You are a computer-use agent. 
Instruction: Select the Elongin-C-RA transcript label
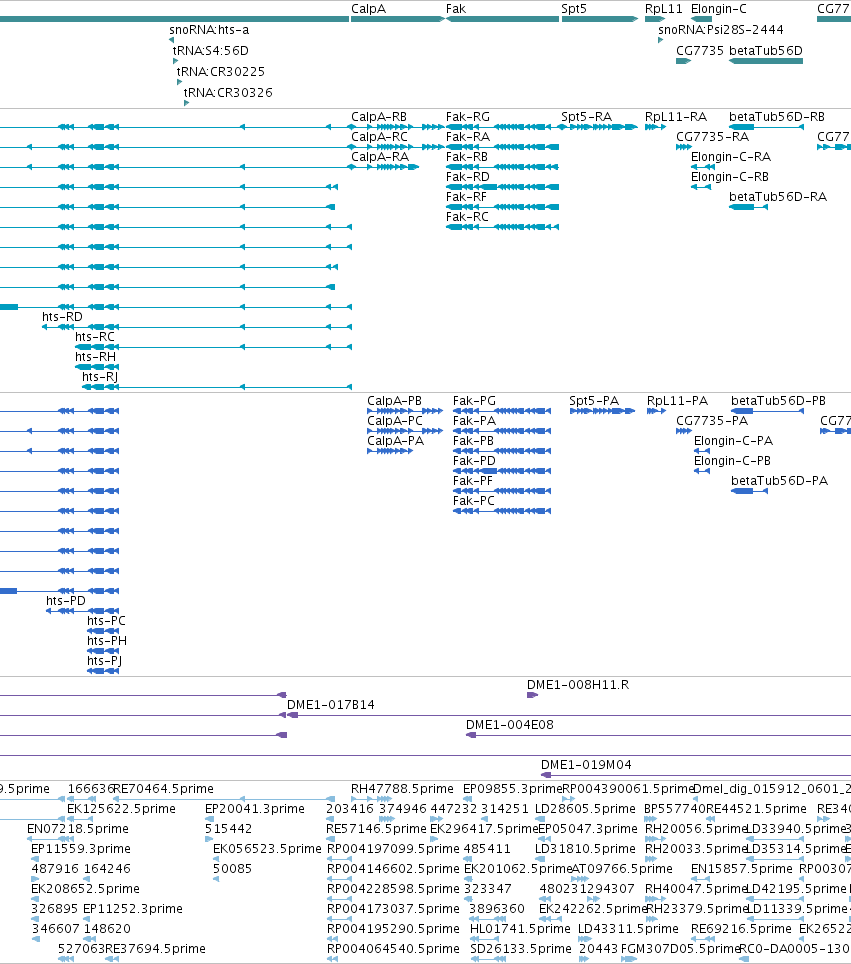pos(730,157)
